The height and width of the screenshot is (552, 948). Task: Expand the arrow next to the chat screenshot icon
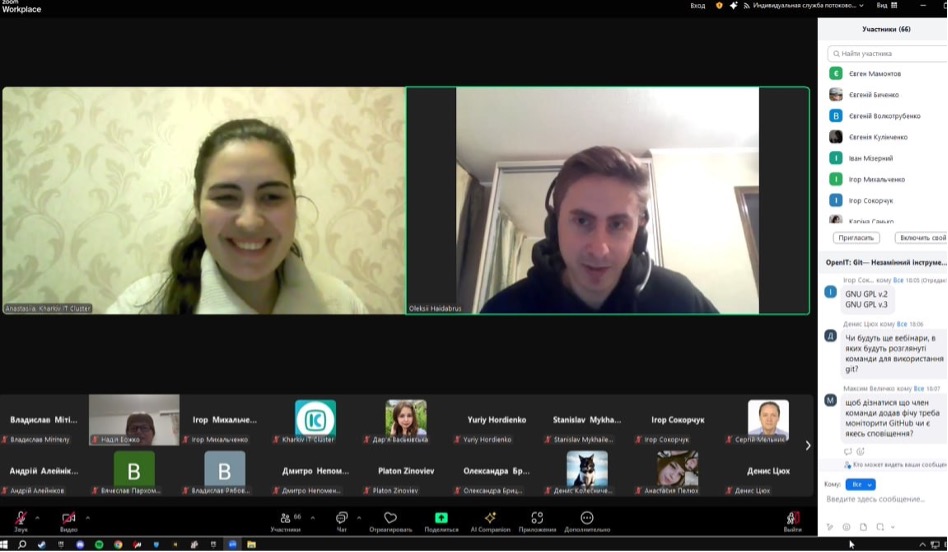coord(892,527)
